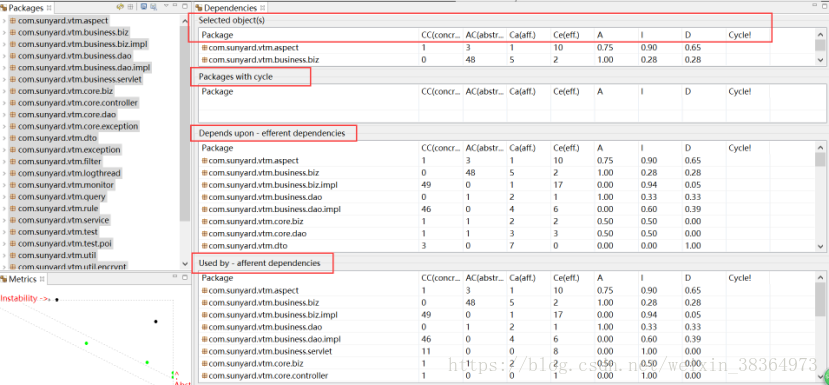Click aspect package icon in Selected object(s) table
This screenshot has height=385, width=829.
point(205,48)
